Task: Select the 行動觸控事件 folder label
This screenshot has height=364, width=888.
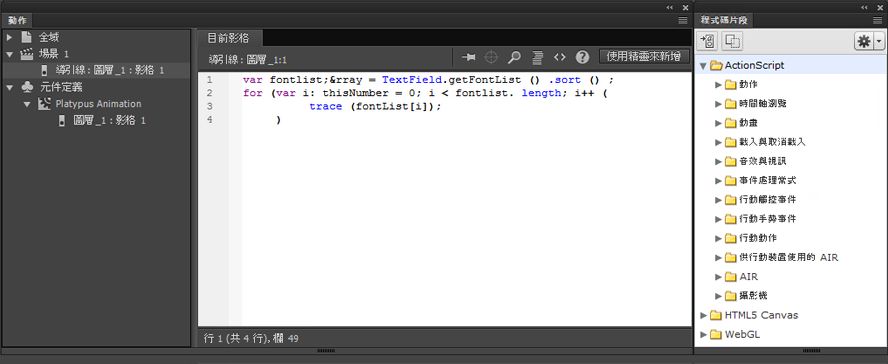Action: 768,200
